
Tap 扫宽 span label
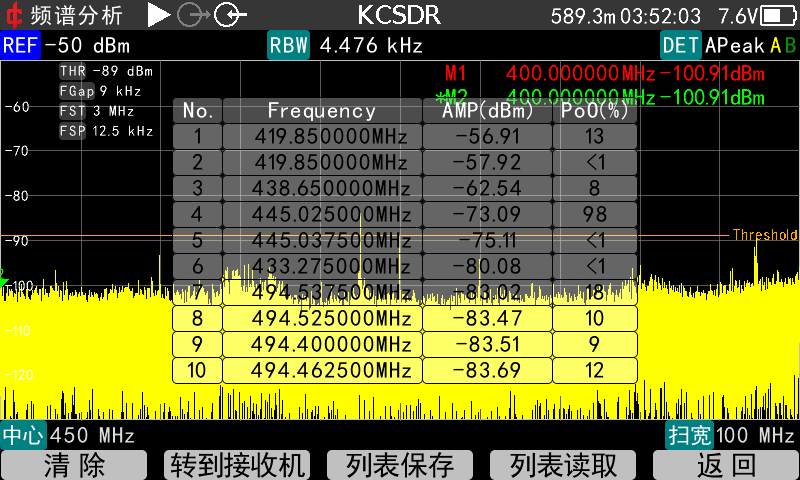pos(690,435)
